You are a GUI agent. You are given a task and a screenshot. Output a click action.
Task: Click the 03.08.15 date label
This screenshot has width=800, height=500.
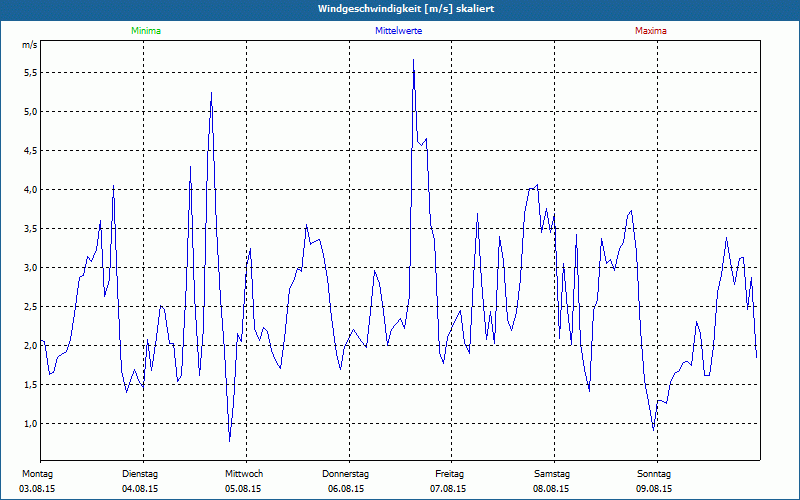point(37,489)
